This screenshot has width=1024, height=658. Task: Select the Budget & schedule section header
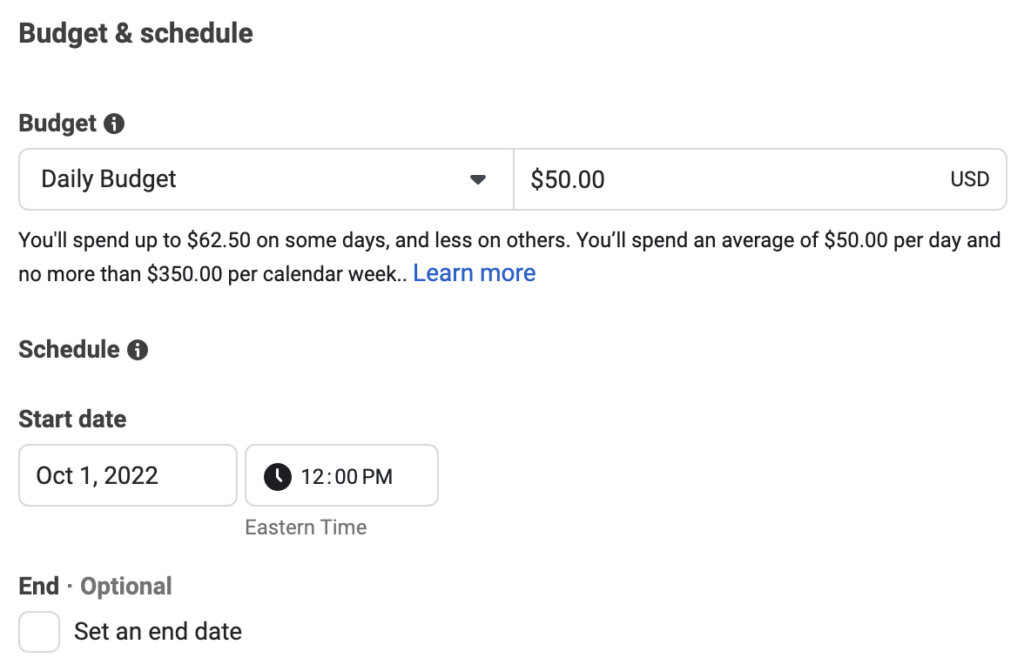(x=135, y=32)
